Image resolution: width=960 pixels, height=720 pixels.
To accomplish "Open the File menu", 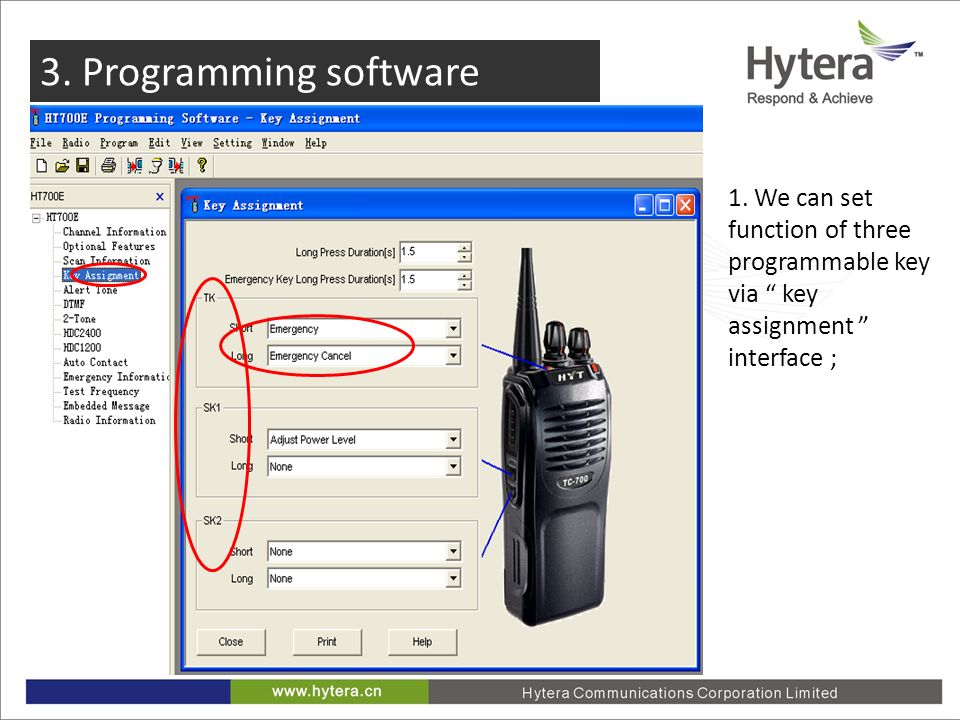I will [x=41, y=143].
